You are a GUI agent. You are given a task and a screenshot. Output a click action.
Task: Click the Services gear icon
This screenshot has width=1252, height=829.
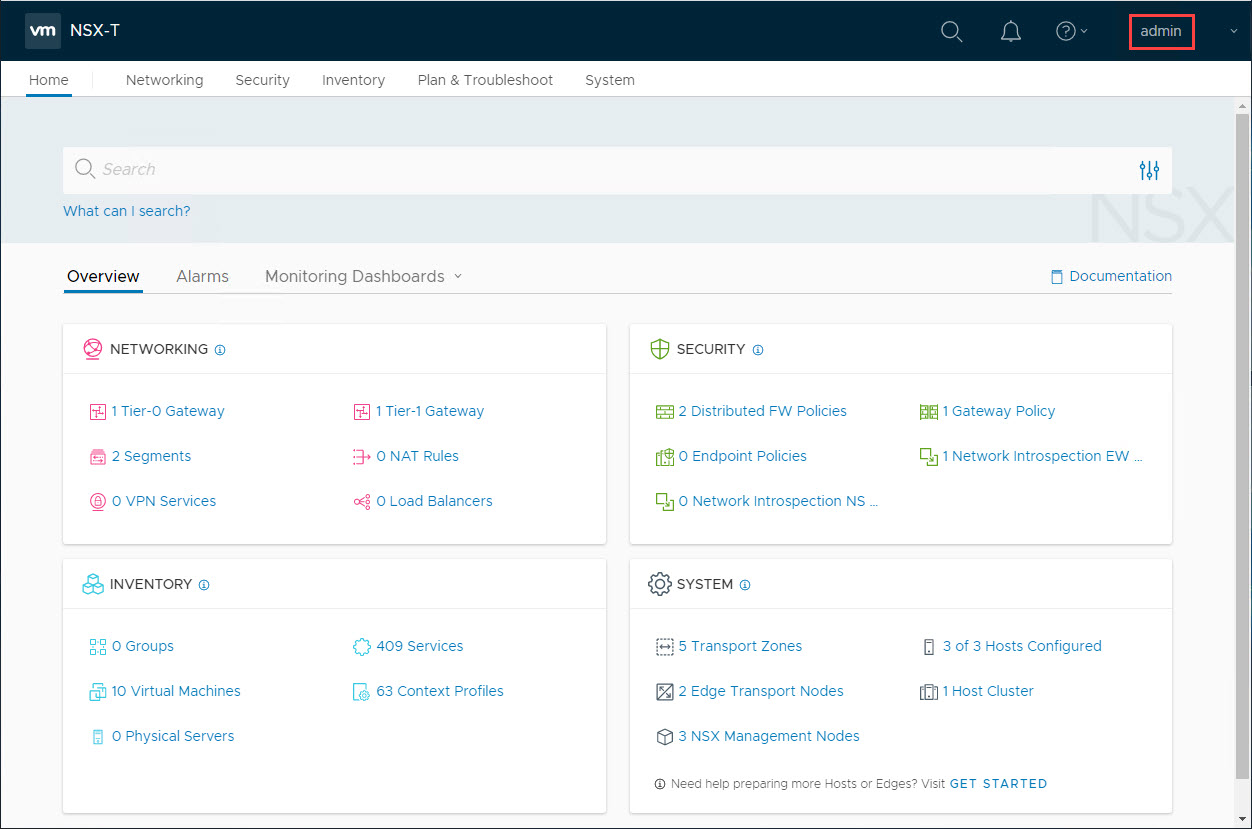coord(362,647)
